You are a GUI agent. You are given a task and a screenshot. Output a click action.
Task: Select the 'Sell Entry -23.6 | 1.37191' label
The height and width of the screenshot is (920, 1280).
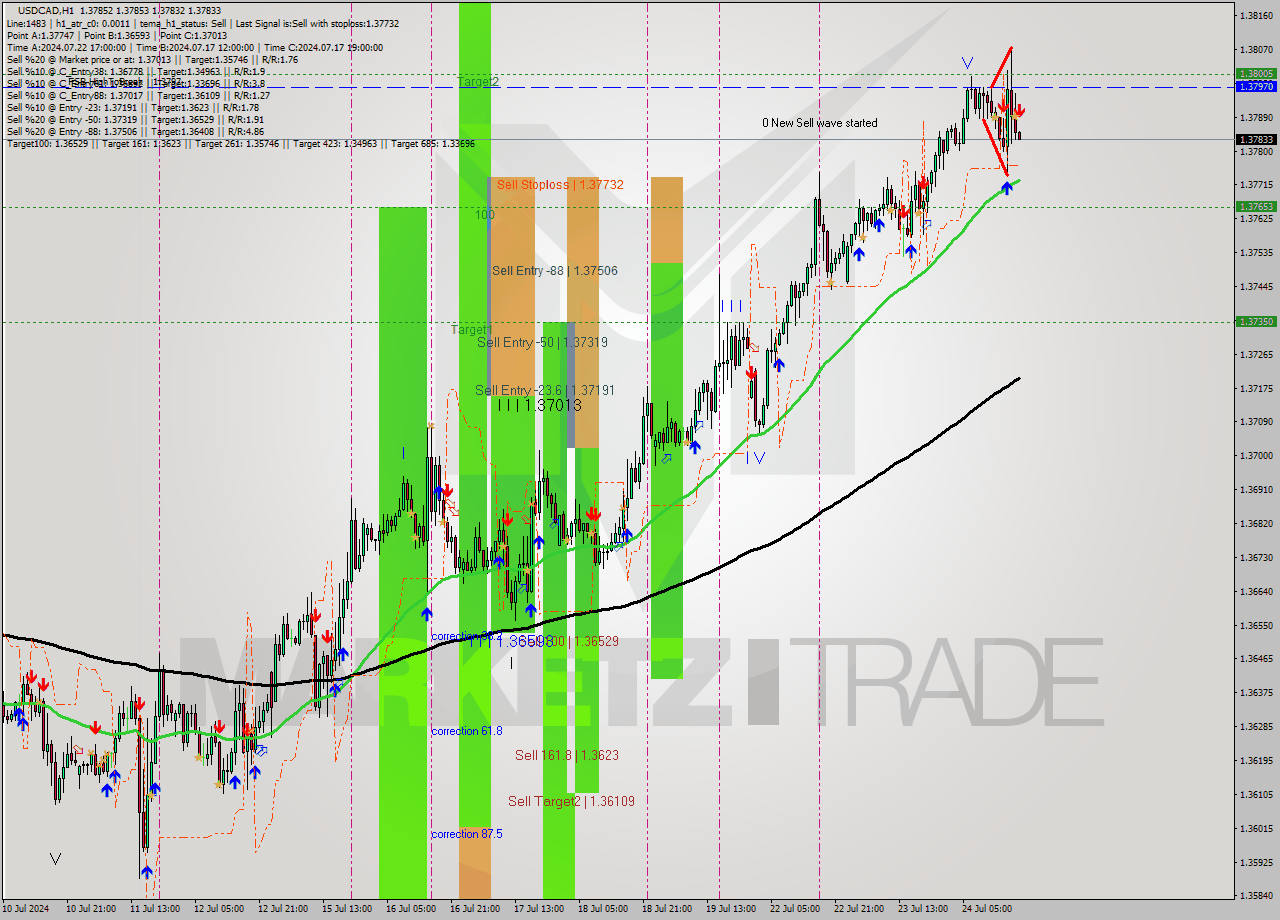pyautogui.click(x=545, y=390)
